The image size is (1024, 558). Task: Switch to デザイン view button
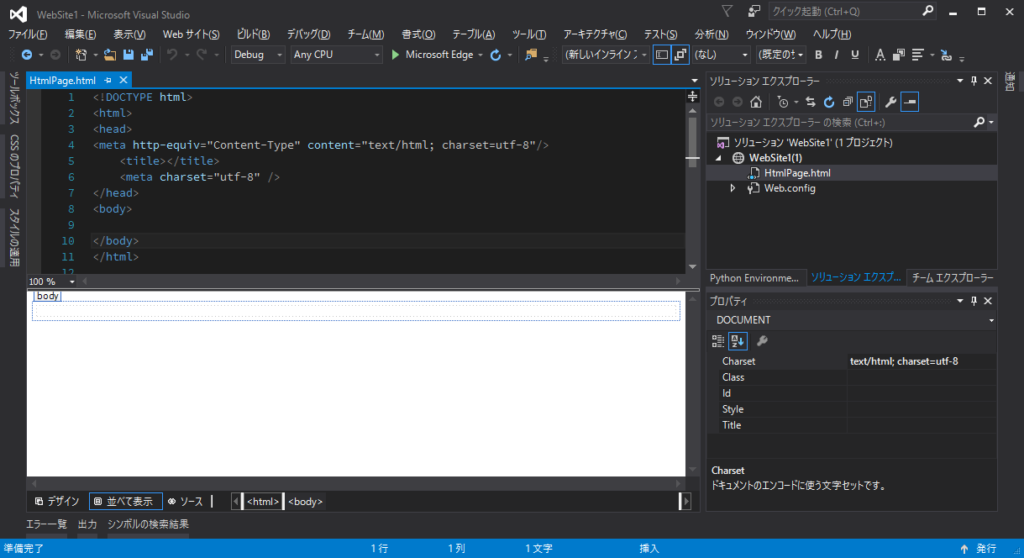[x=57, y=501]
